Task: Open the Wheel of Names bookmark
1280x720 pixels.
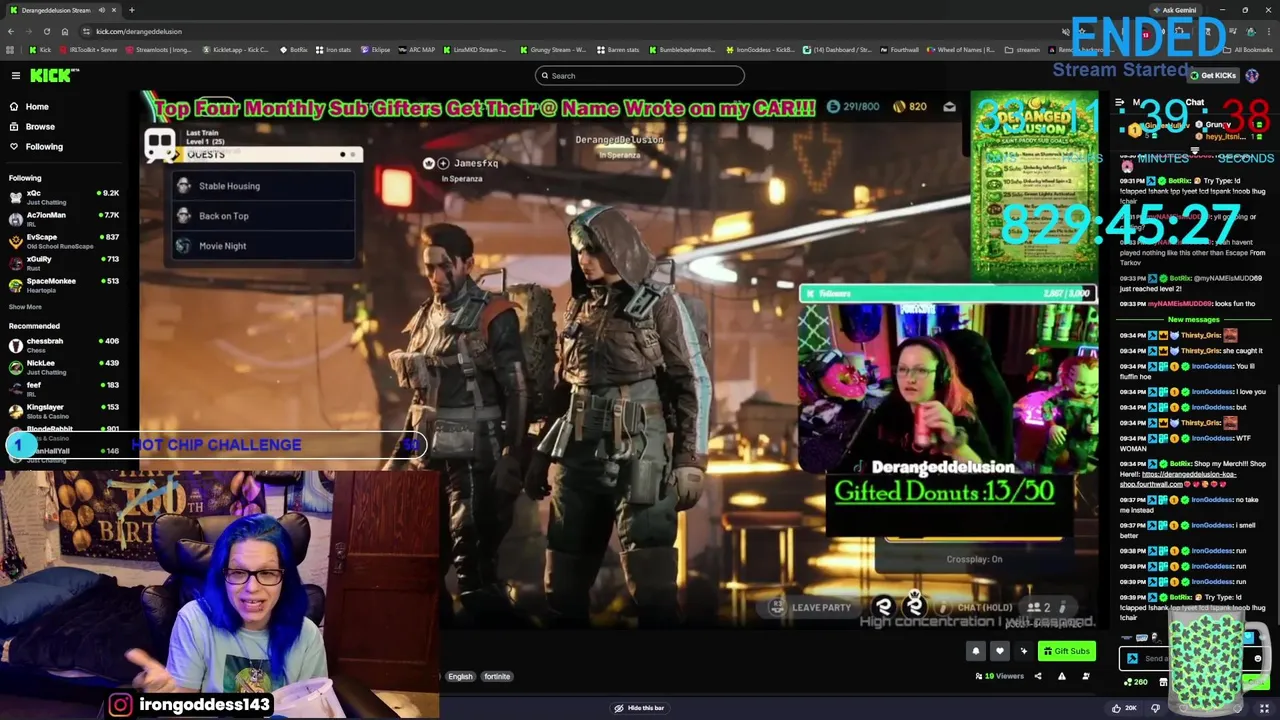Action: [961, 49]
